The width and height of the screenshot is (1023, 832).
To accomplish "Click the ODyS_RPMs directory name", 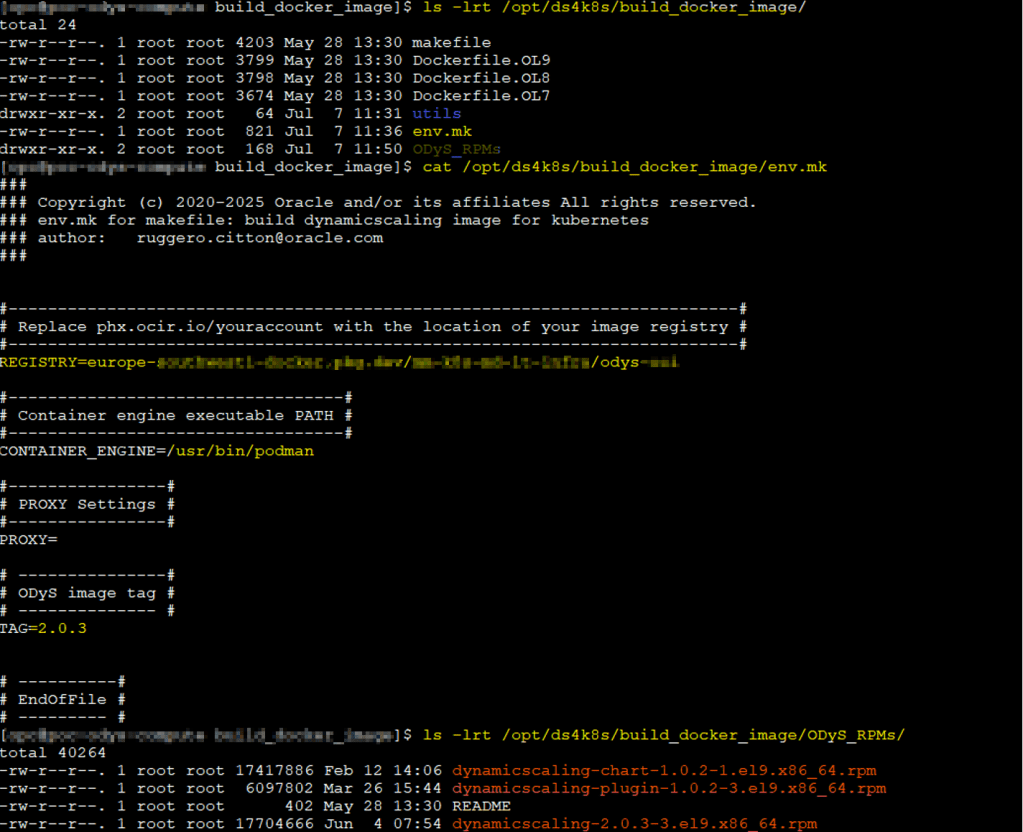I will point(456,149).
